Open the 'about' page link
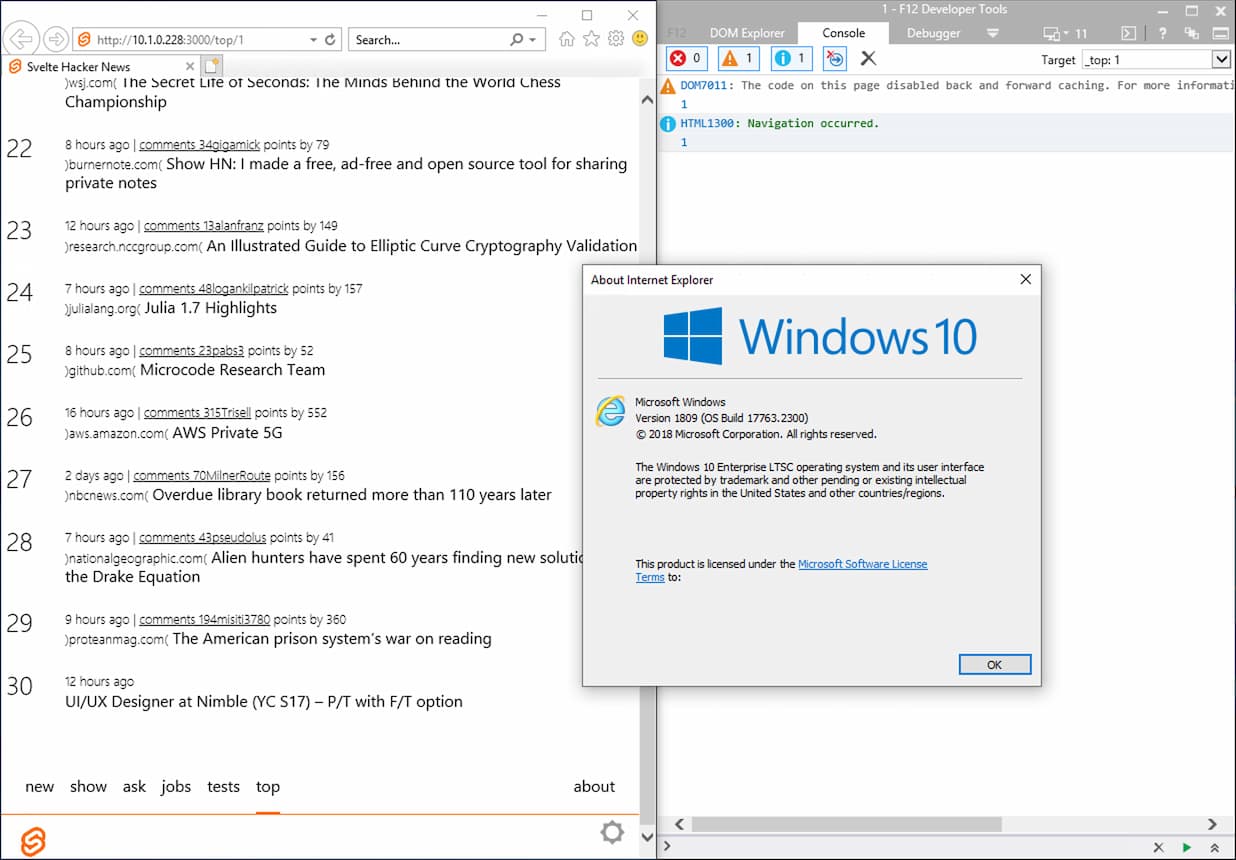 [x=594, y=787]
